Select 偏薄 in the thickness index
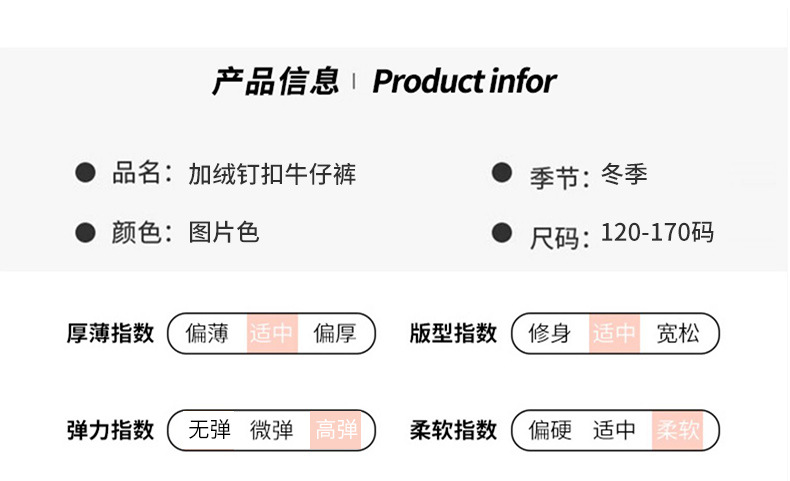Image resolution: width=790 pixels, height=481 pixels. point(207,333)
